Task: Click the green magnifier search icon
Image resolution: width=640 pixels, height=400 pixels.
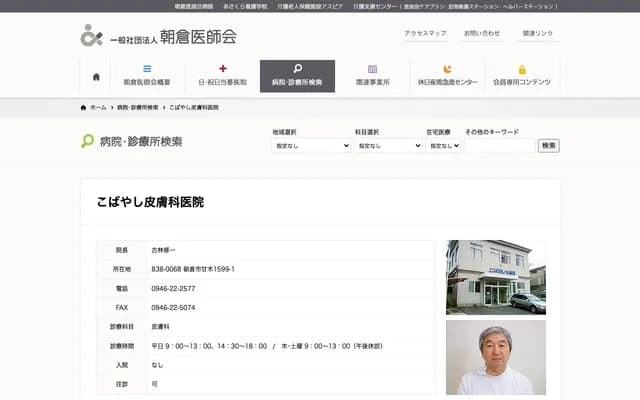Action: (x=87, y=141)
